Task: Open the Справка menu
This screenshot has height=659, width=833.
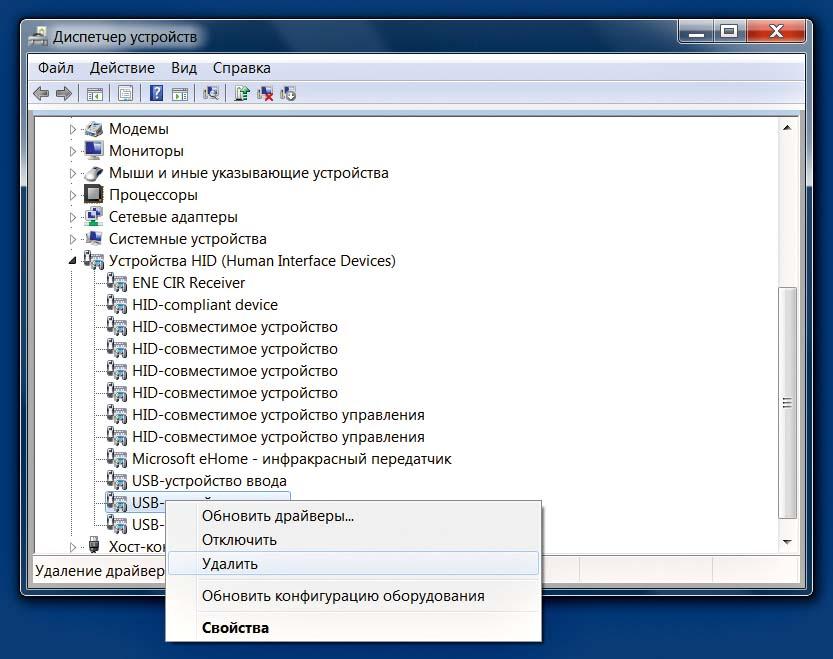Action: (x=241, y=68)
